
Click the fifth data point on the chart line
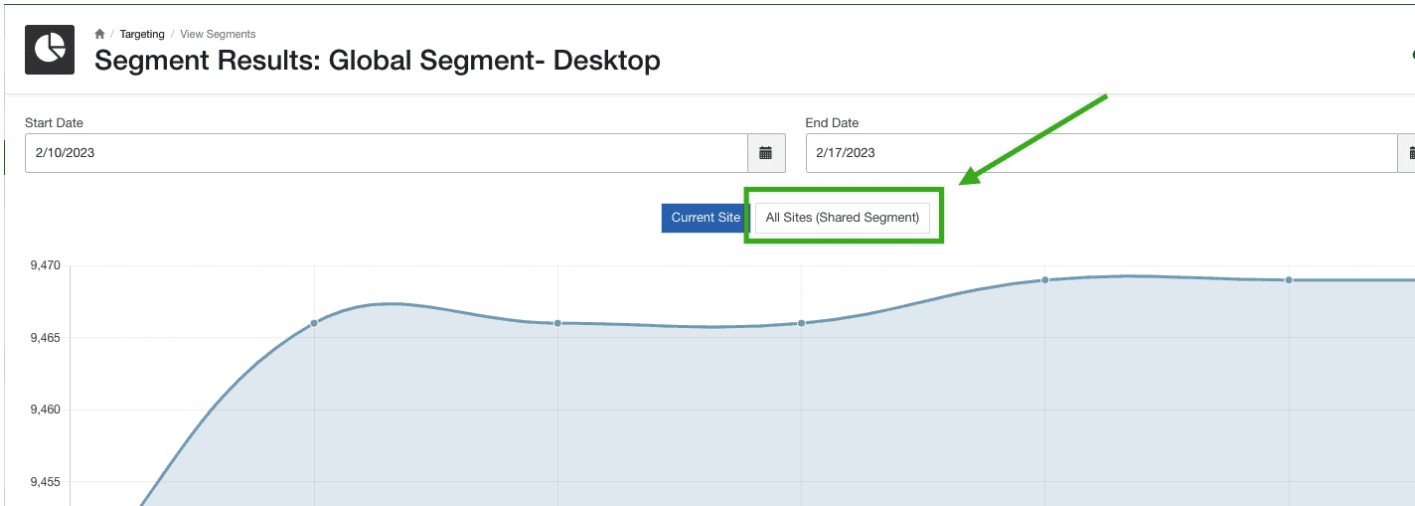pos(1289,280)
